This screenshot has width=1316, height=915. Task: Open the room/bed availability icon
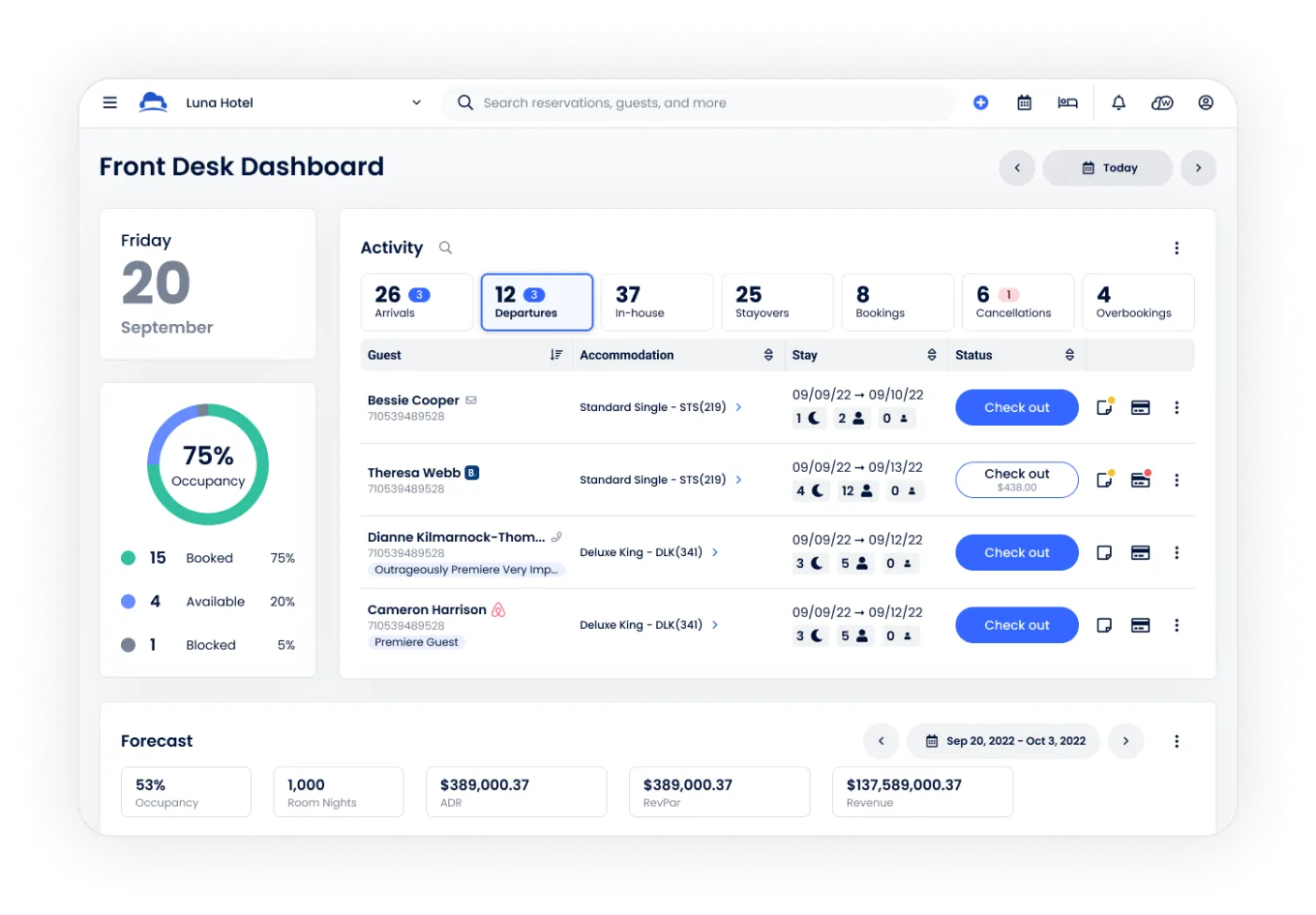coord(1067,102)
